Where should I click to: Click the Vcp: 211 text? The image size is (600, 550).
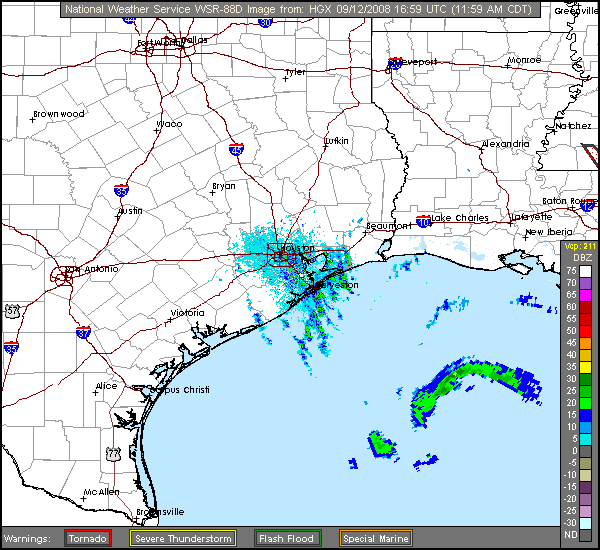[580, 246]
